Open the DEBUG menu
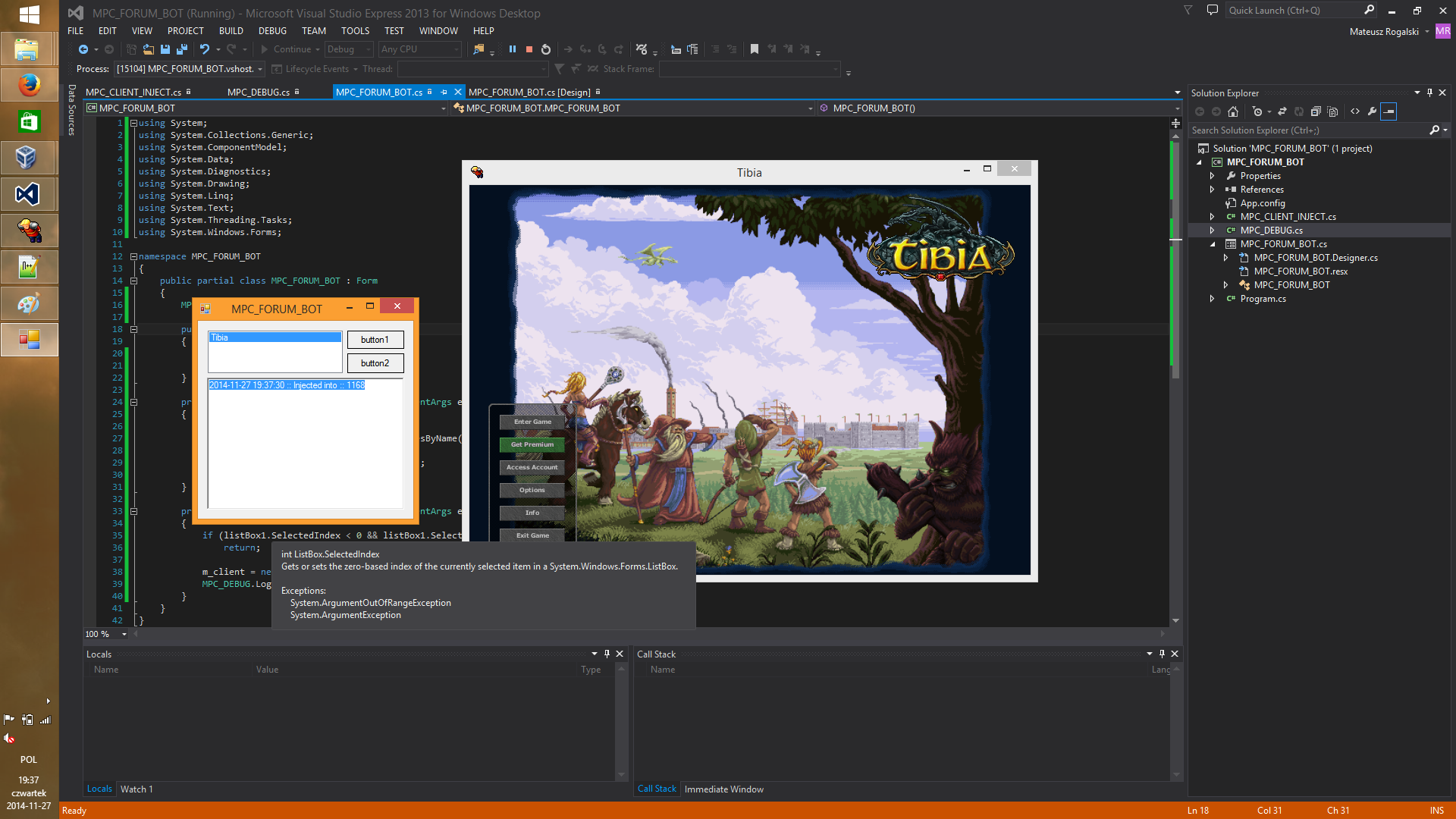The image size is (1456, 819). (x=272, y=31)
